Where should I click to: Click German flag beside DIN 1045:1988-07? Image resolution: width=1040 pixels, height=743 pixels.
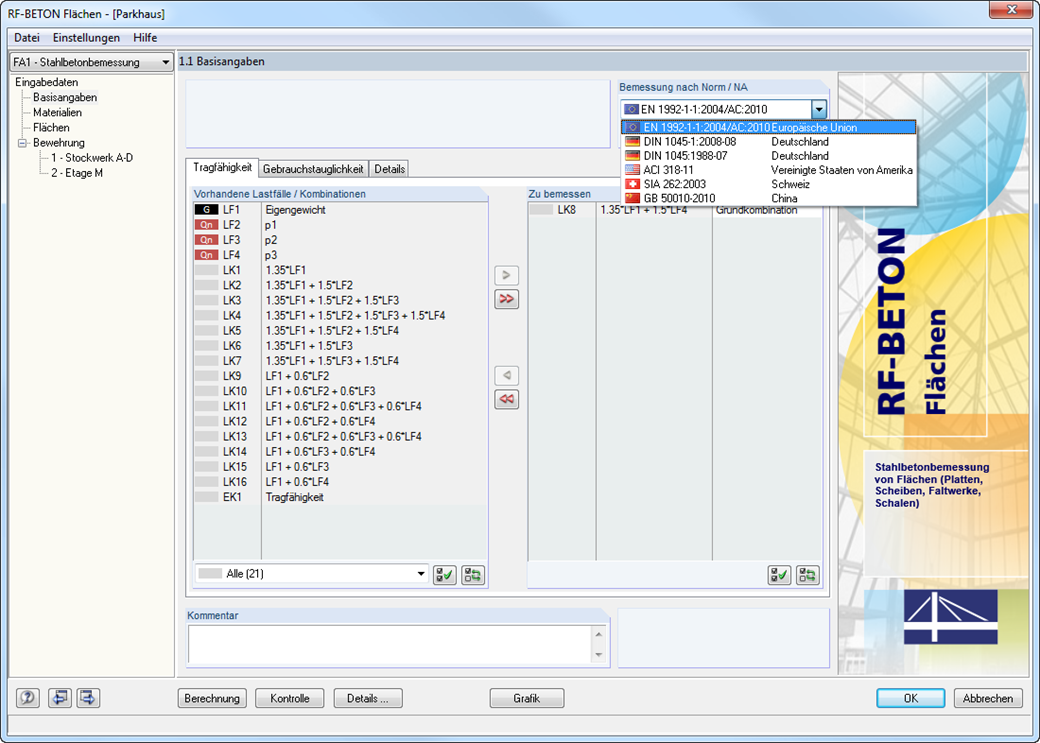[x=633, y=156]
